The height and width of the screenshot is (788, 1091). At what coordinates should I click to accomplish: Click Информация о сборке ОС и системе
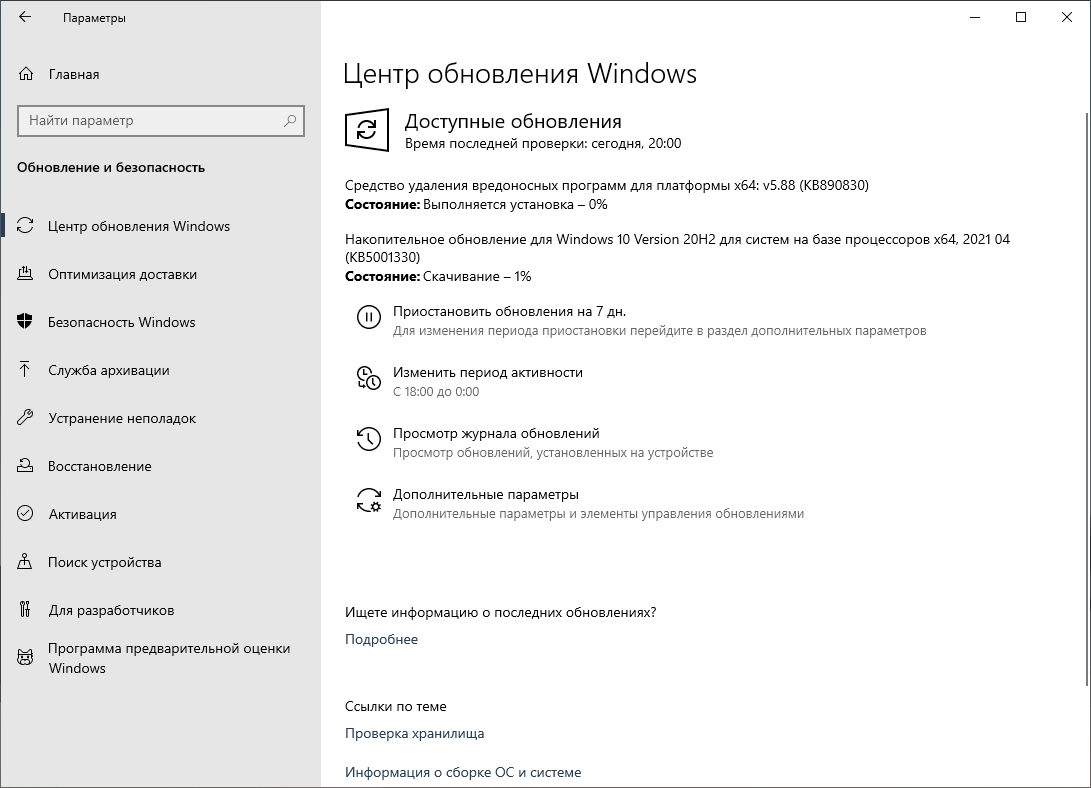coord(464,771)
